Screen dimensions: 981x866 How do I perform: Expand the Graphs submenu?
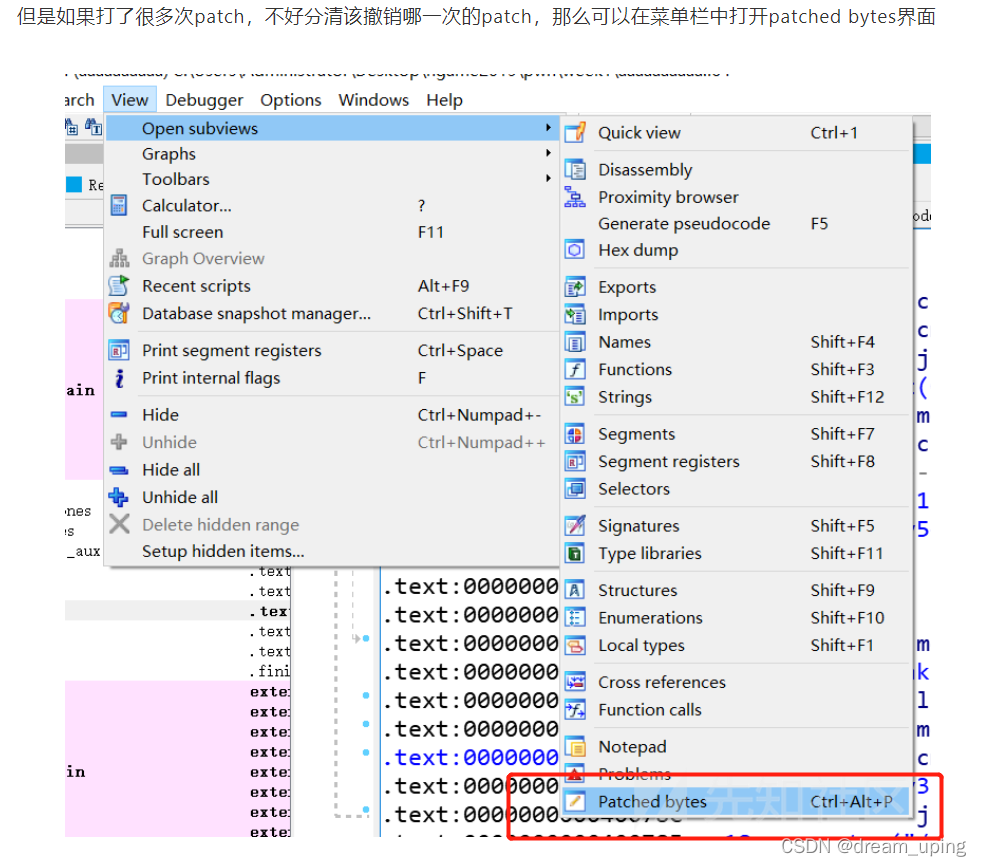[168, 154]
